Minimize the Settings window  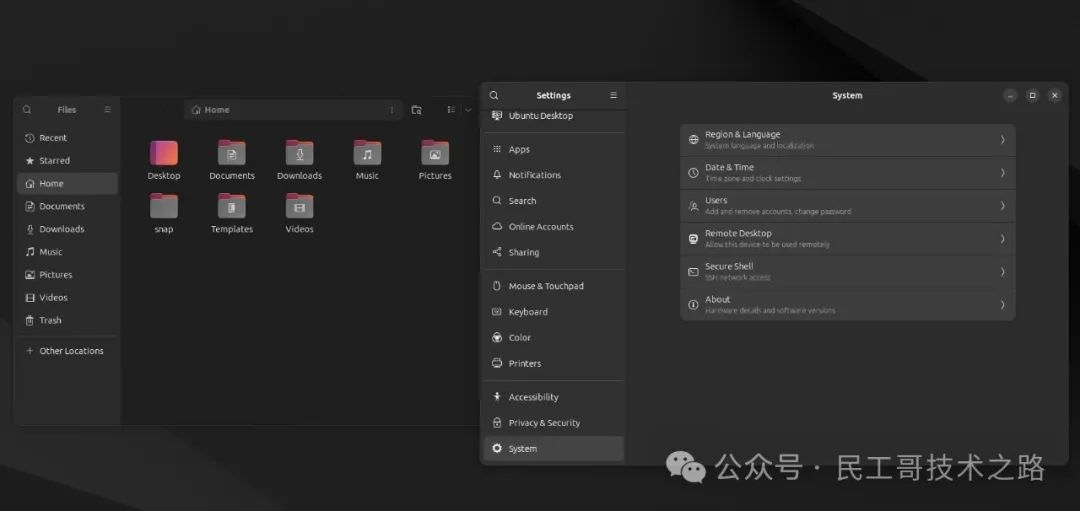click(1010, 96)
